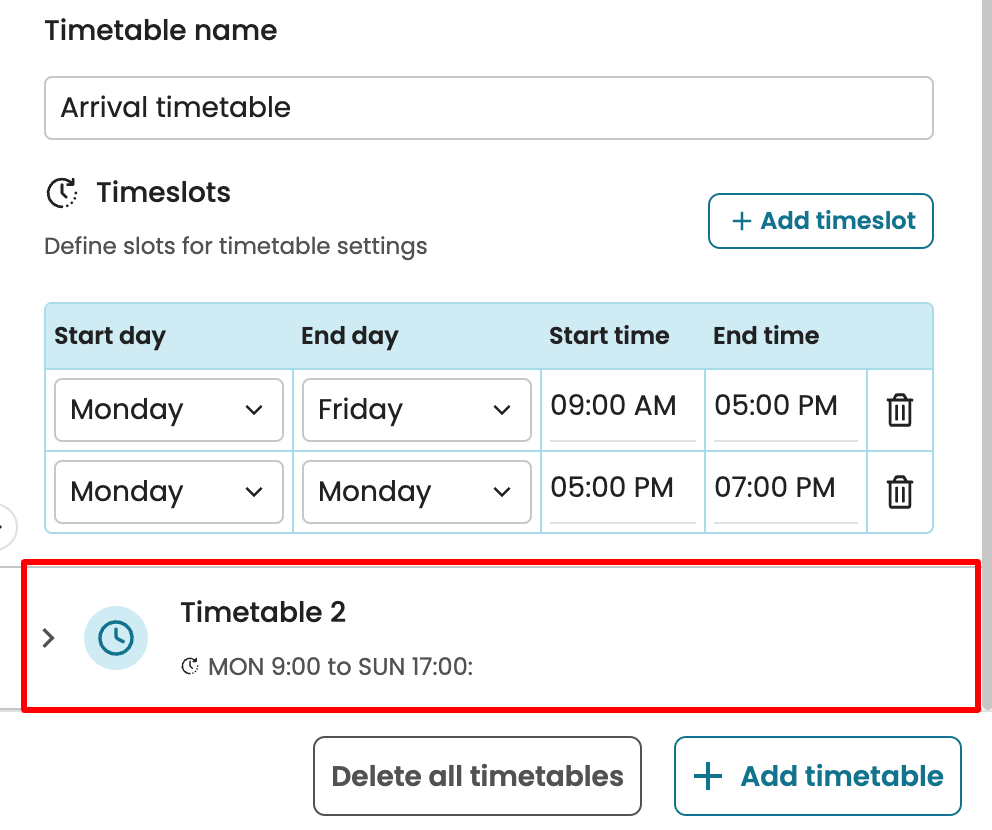This screenshot has width=992, height=830.
Task: Delete the Monday to Friday timeslot row
Action: (900, 410)
